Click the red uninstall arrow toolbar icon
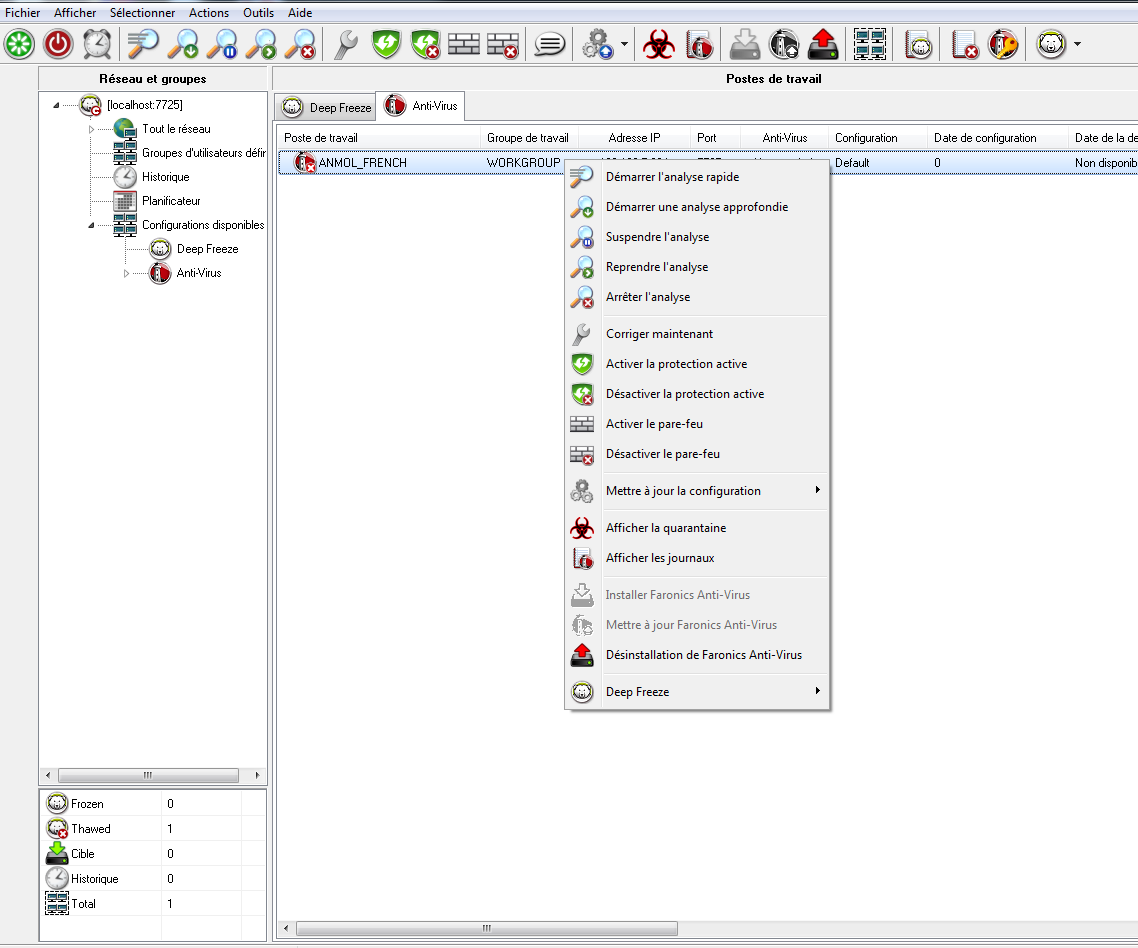Image resolution: width=1138 pixels, height=948 pixels. [822, 44]
